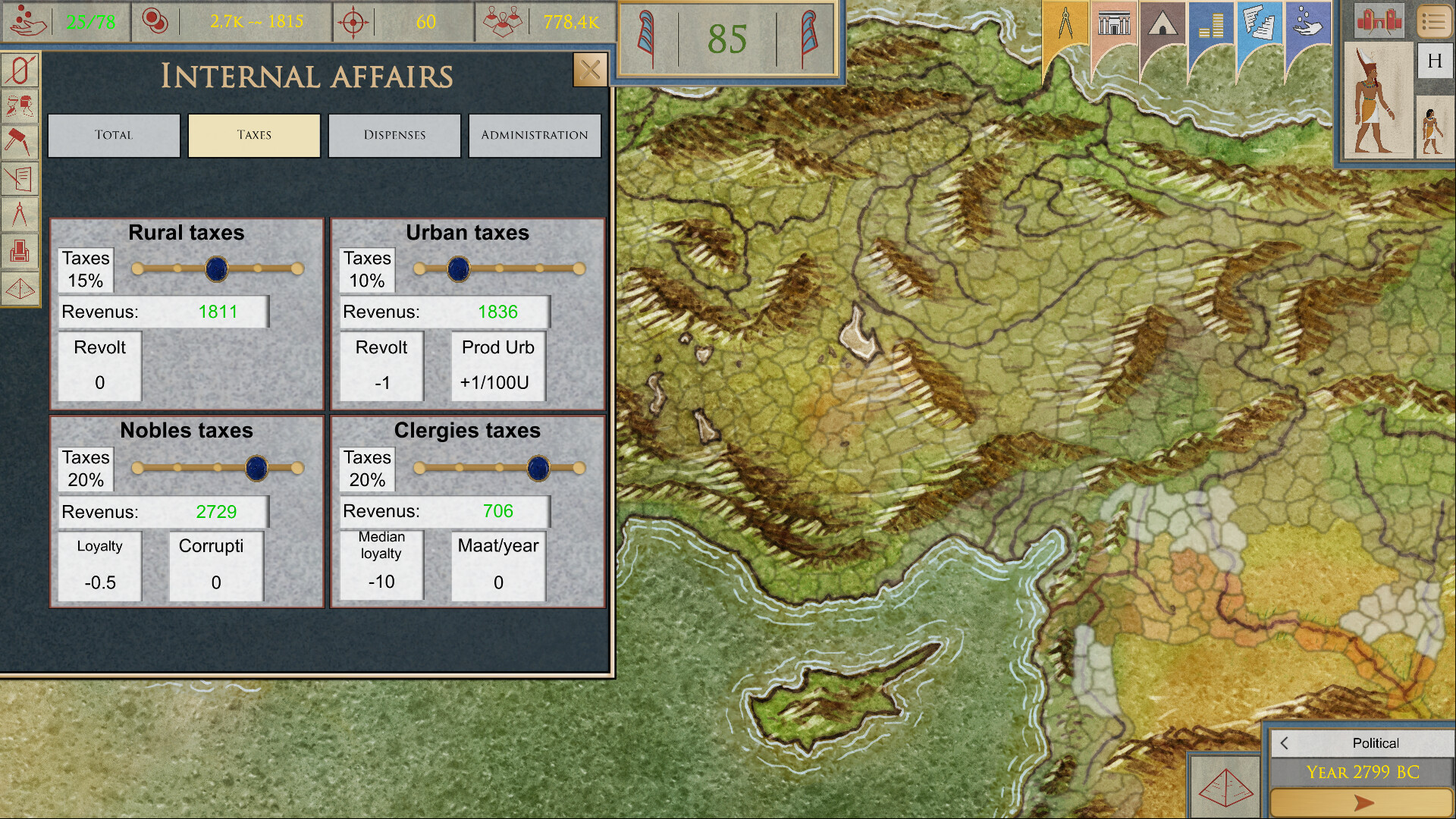The width and height of the screenshot is (1456, 819).
Task: Click the city gate icon top right
Action: coord(1378,20)
